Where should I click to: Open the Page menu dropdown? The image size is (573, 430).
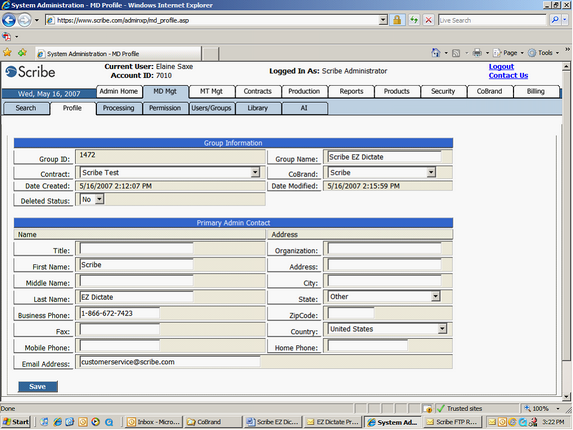(x=508, y=53)
